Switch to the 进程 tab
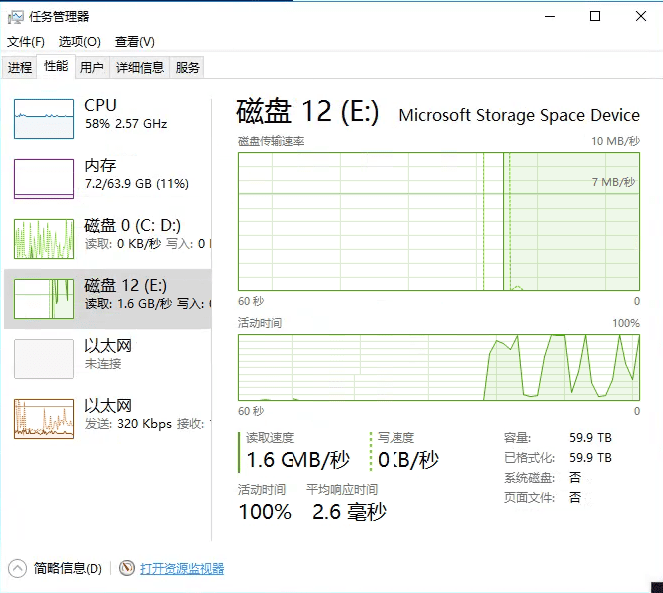Image resolution: width=663 pixels, height=593 pixels. click(x=20, y=67)
